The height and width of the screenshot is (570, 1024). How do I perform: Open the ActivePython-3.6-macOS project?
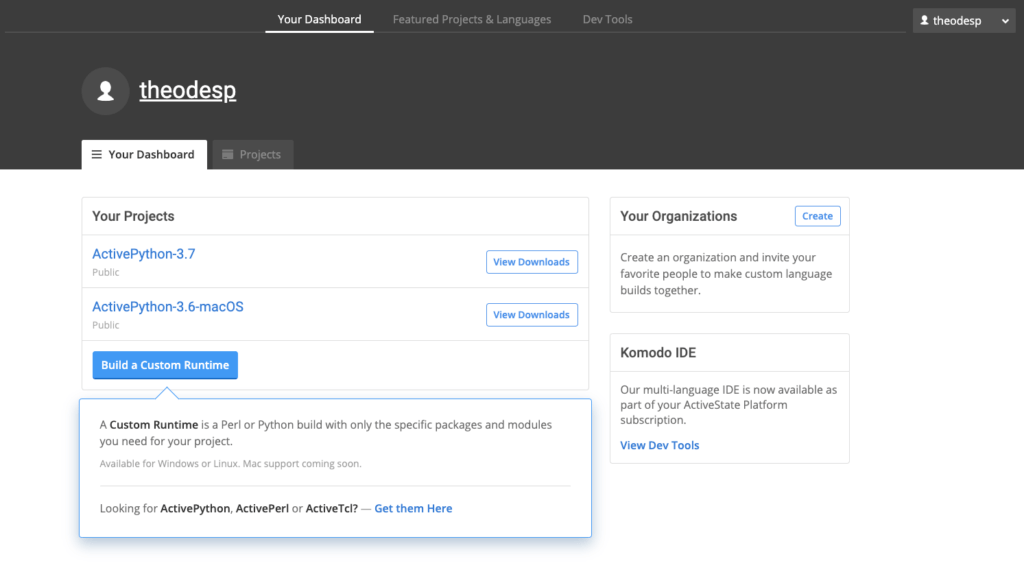pos(167,307)
